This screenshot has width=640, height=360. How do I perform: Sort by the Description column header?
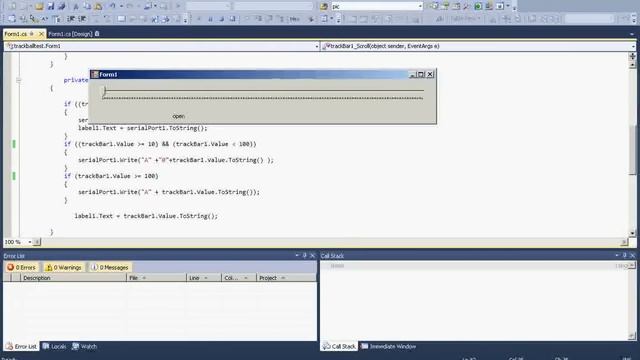(x=73, y=278)
